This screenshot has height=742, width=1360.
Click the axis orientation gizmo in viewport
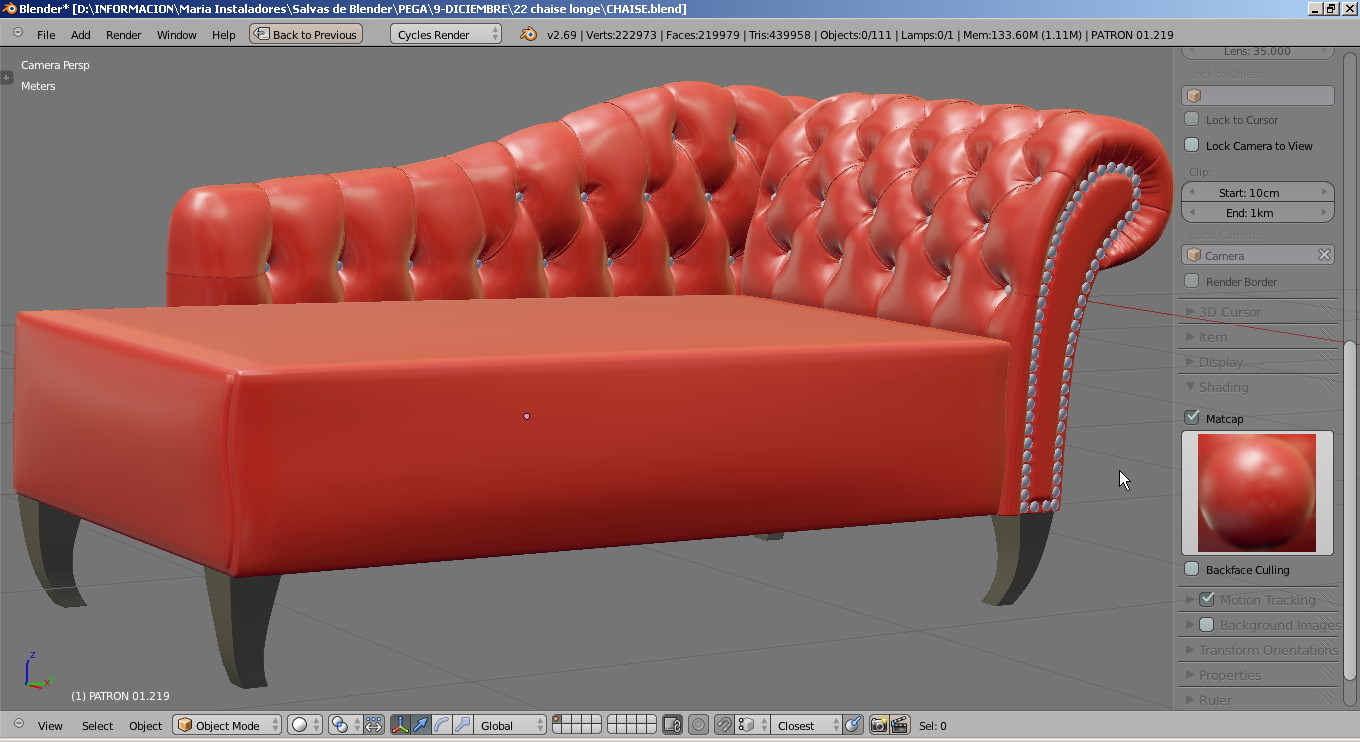pyautogui.click(x=35, y=672)
